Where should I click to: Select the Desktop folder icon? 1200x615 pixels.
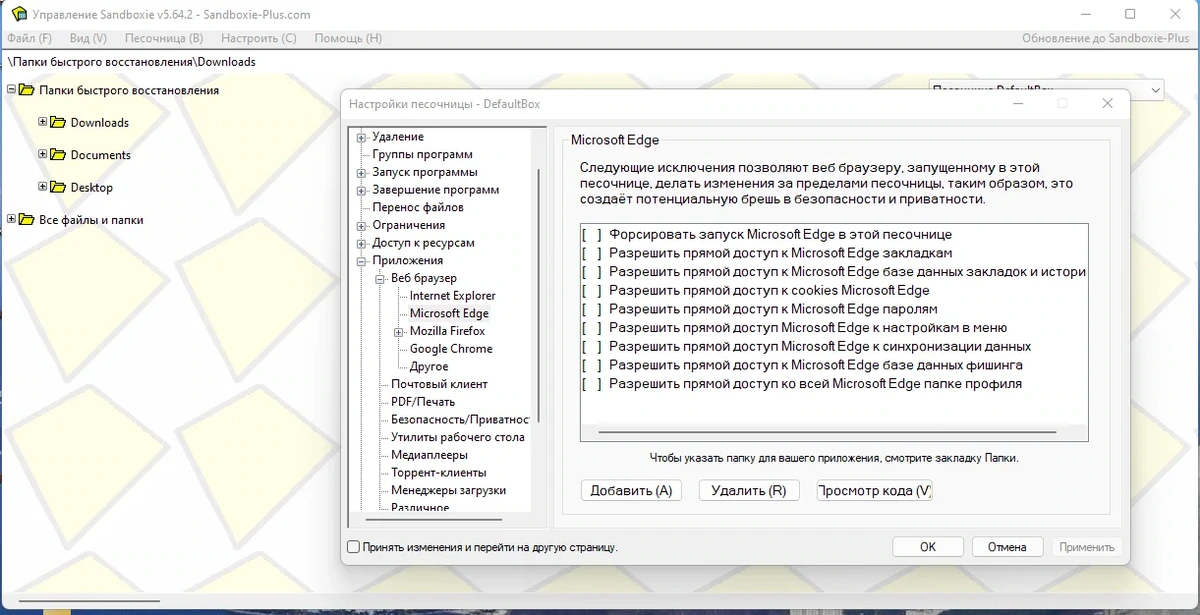tap(59, 187)
